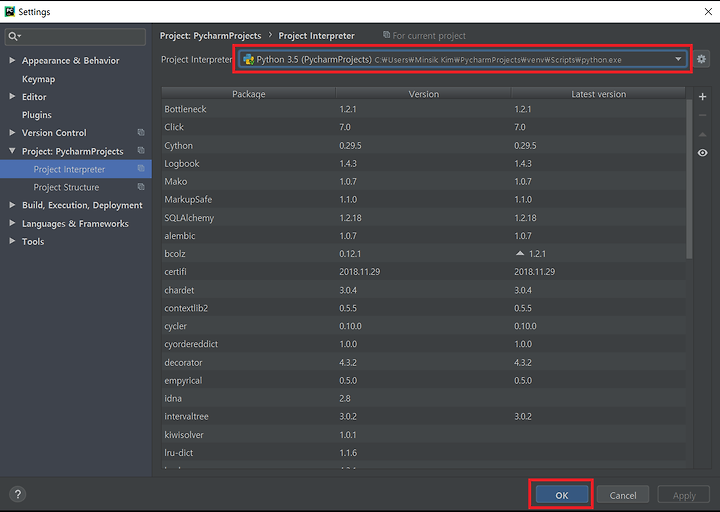Select Project Interpreter tree item
Screen dimensions: 720x512
(x=76, y=169)
